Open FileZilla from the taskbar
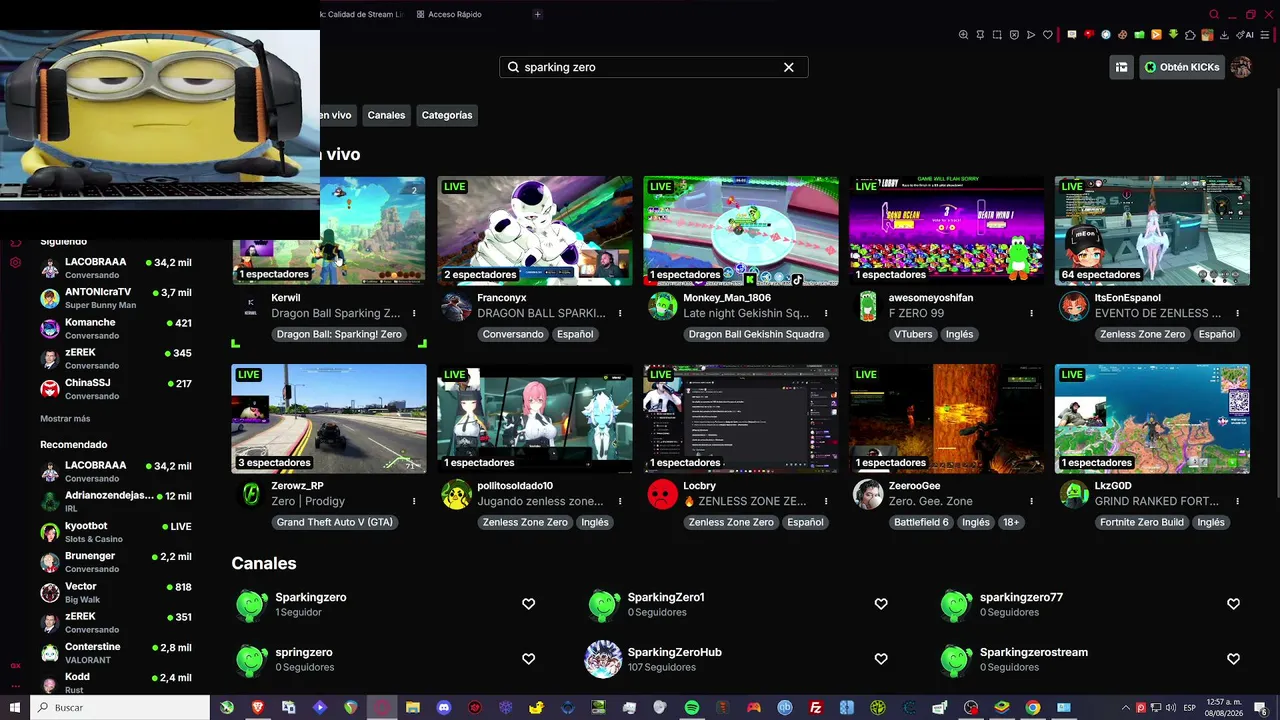The image size is (1280, 720). (816, 707)
